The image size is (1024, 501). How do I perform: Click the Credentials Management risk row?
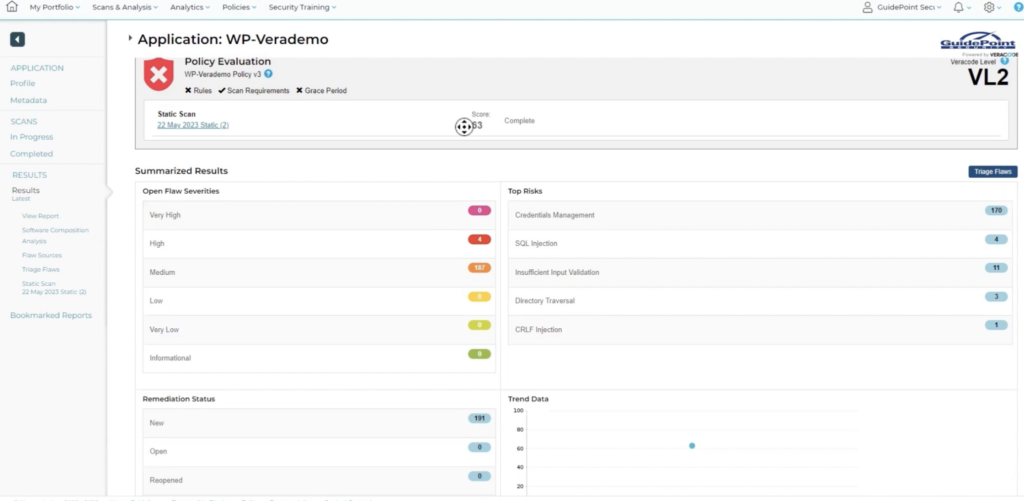click(x=760, y=215)
